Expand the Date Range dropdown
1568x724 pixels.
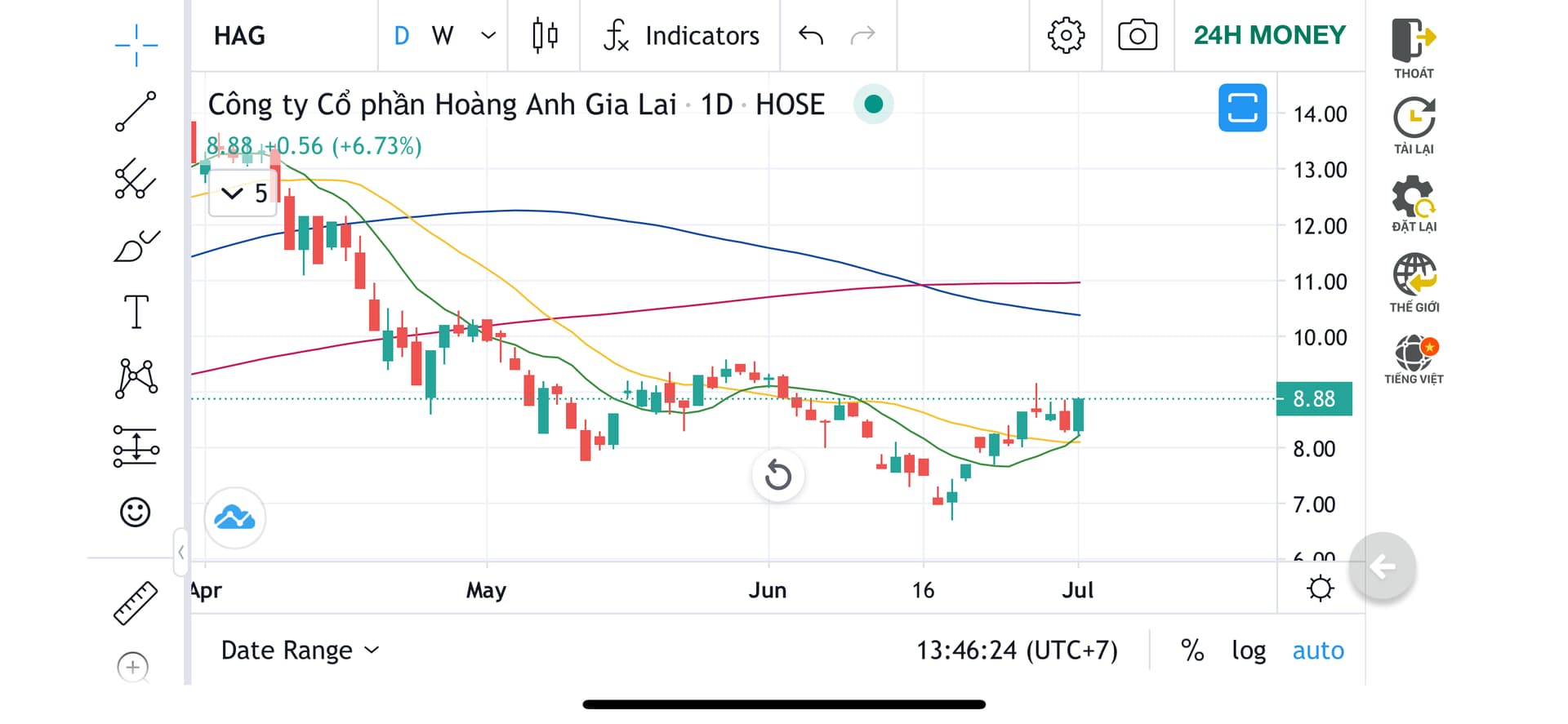tap(300, 651)
